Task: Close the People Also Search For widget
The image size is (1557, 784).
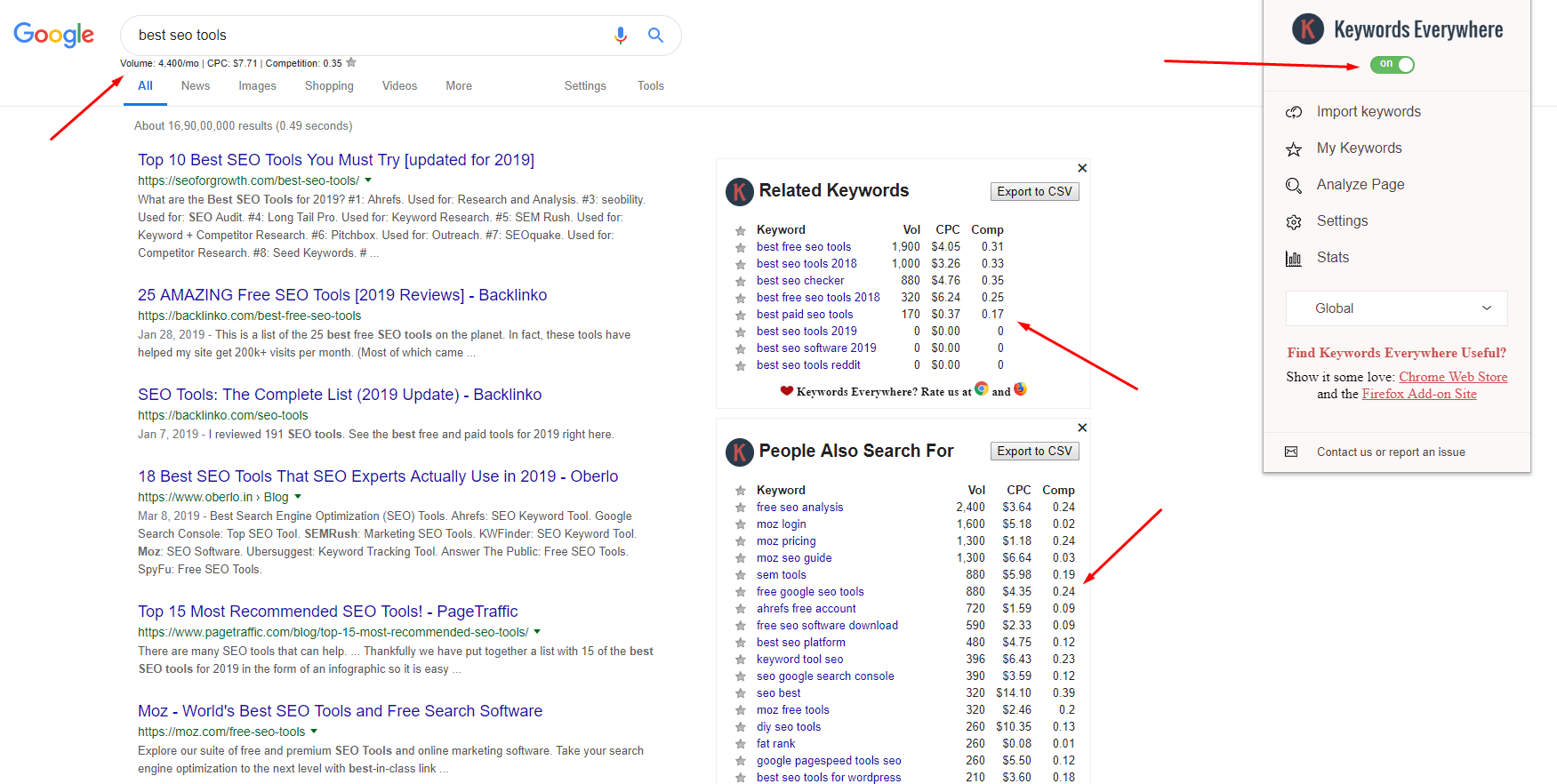Action: click(x=1082, y=428)
